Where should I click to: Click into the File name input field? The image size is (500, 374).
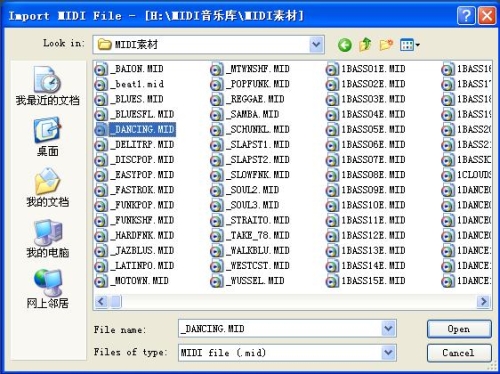pyautogui.click(x=280, y=329)
